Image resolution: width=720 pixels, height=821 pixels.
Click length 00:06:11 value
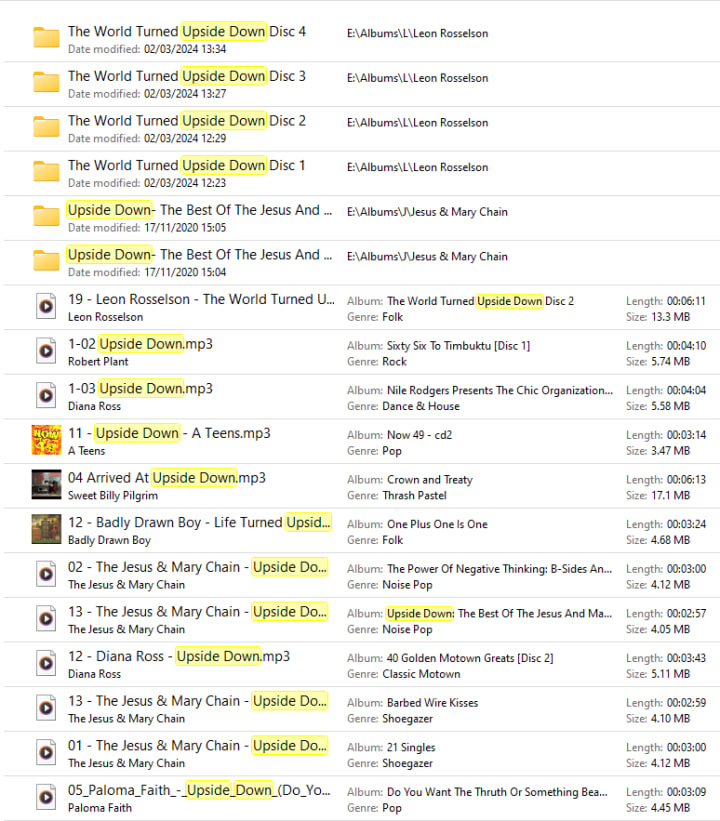coord(686,301)
